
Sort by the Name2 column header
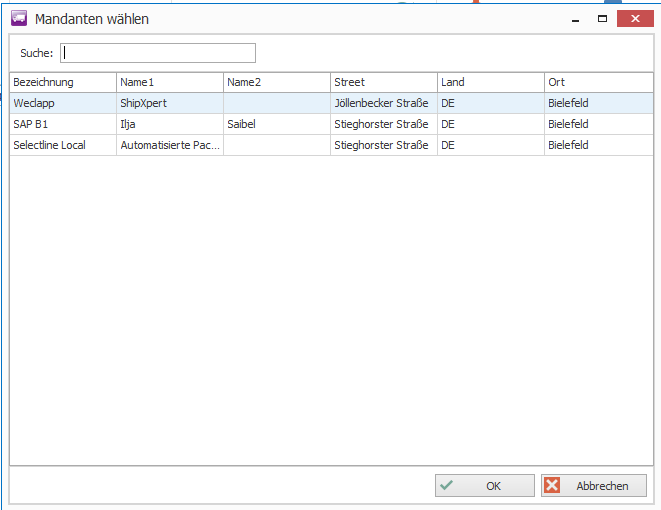pyautogui.click(x=277, y=82)
